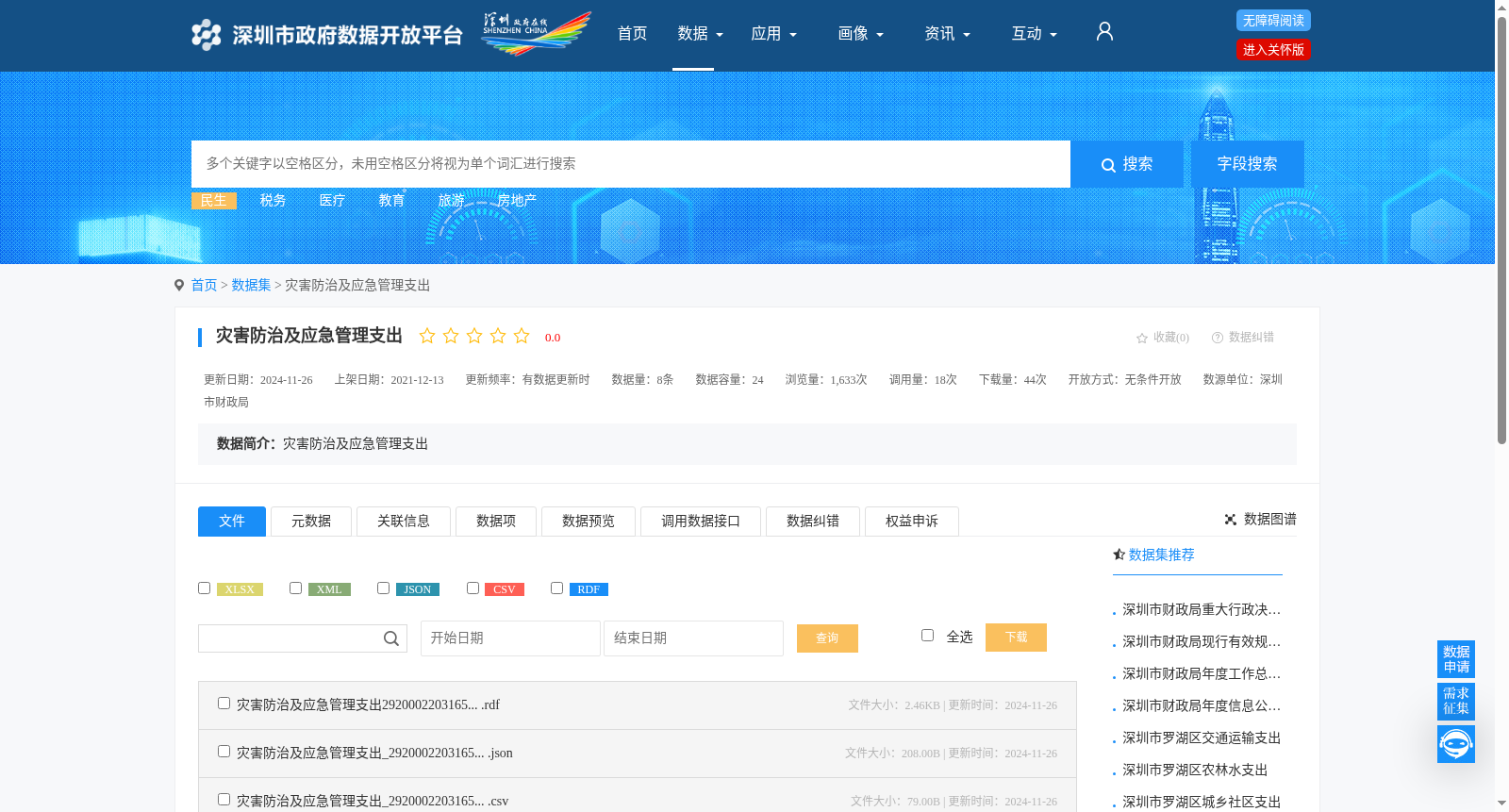The image size is (1509, 812).
Task: Click the magnifier icon in the file search box
Action: click(x=391, y=638)
